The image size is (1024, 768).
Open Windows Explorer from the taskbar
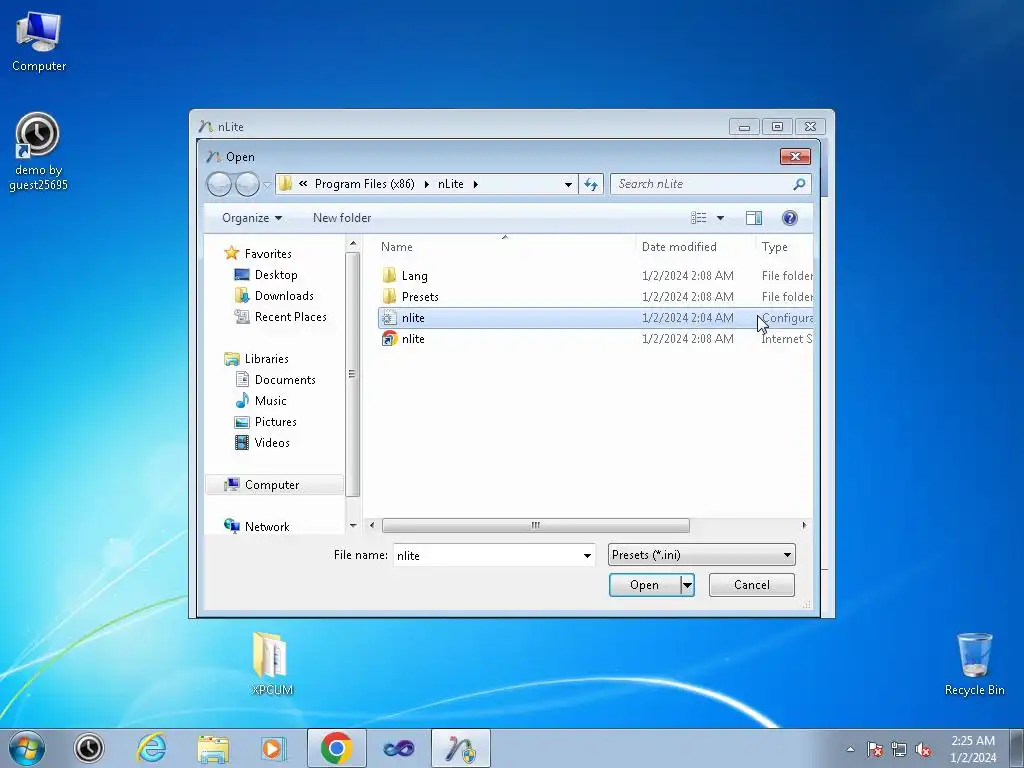pyautogui.click(x=213, y=748)
